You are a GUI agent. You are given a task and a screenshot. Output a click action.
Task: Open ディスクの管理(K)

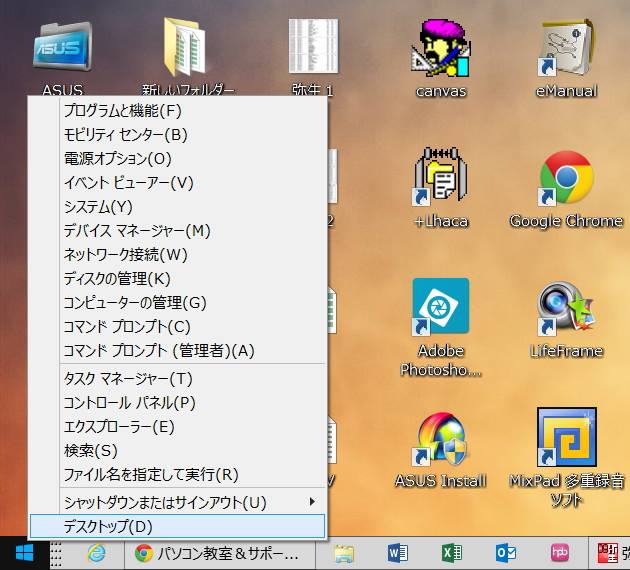coord(177,279)
